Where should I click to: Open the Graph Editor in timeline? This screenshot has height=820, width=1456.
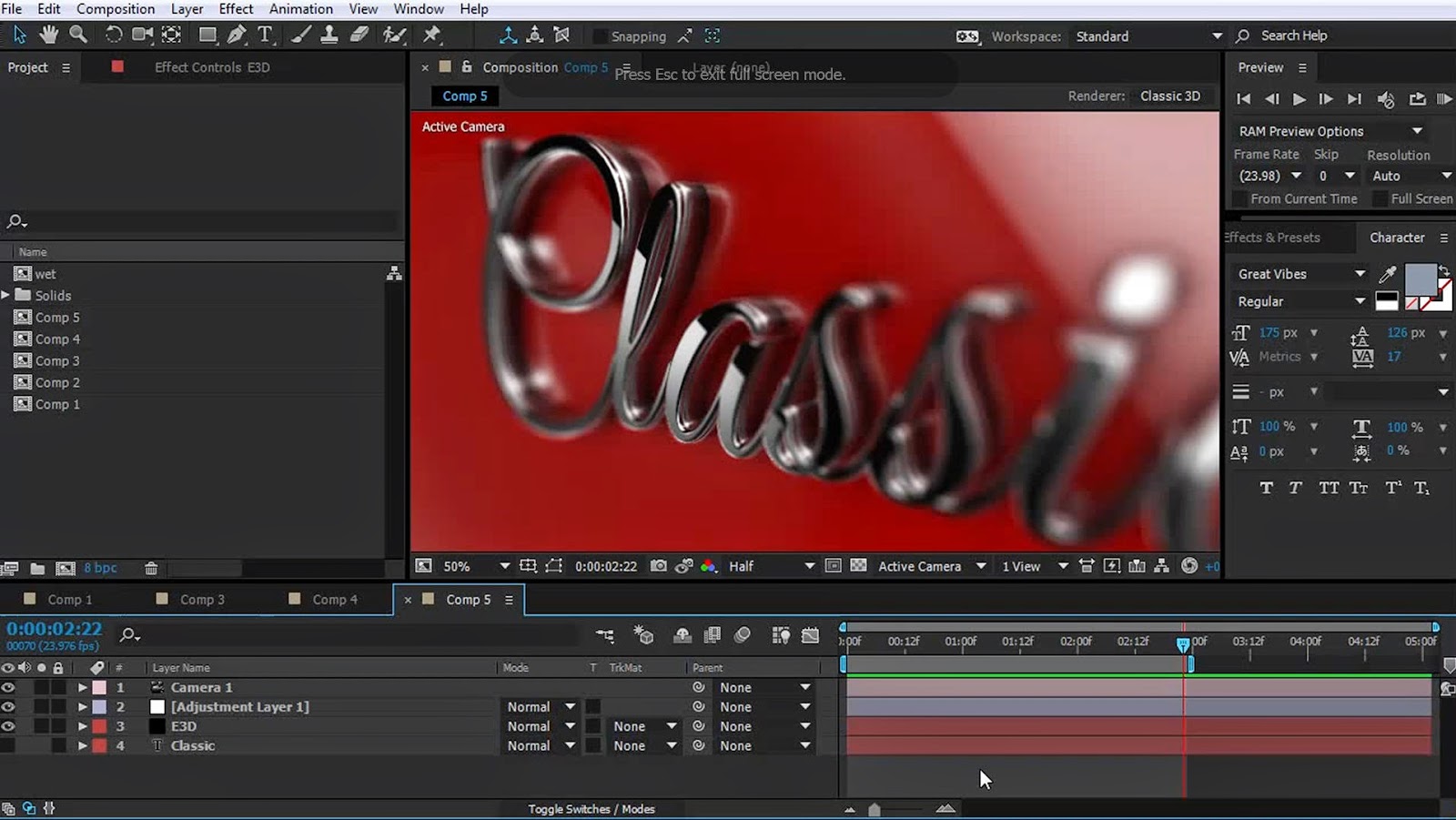[810, 634]
